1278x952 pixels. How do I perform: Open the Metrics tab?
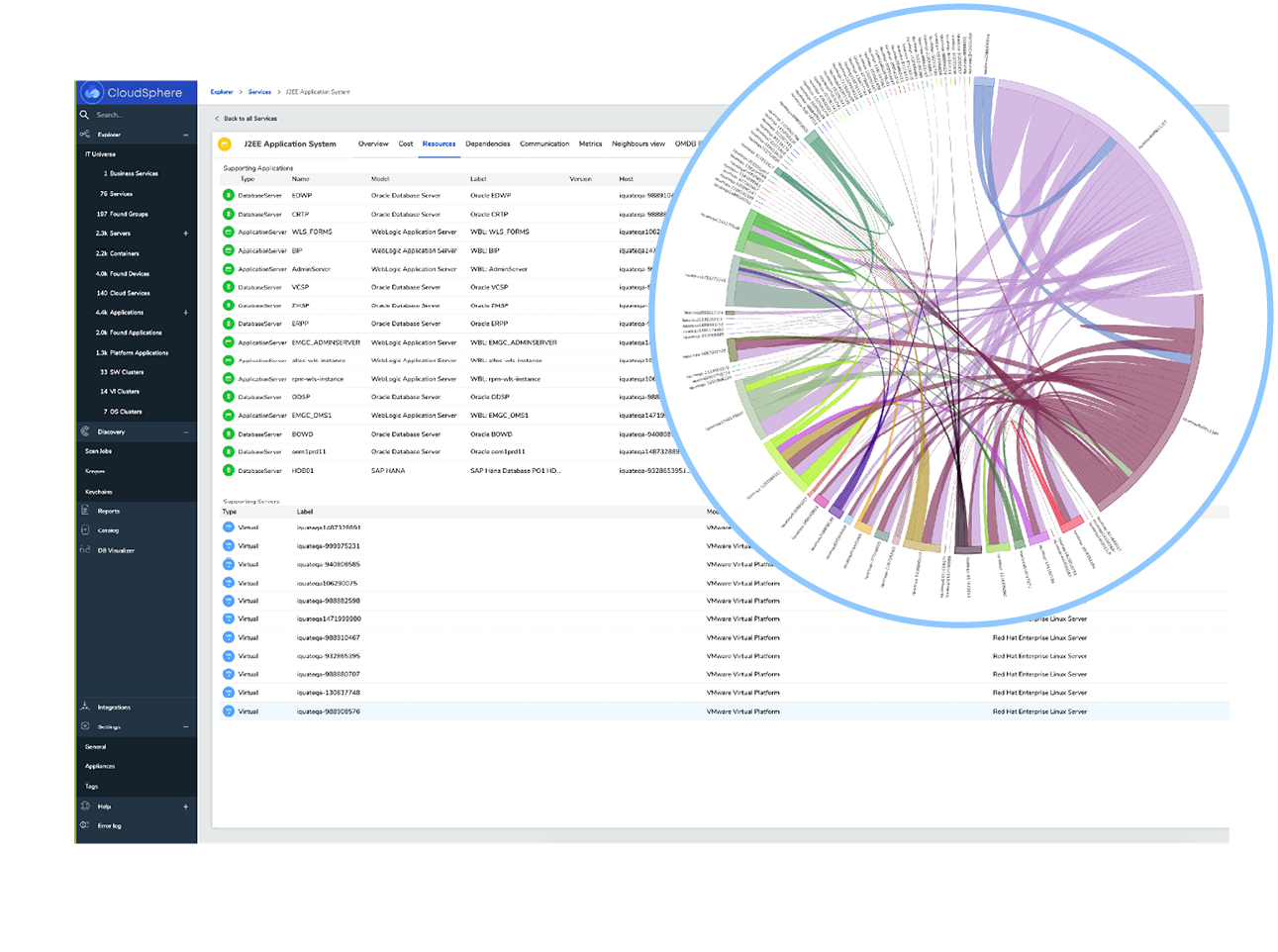coord(591,144)
